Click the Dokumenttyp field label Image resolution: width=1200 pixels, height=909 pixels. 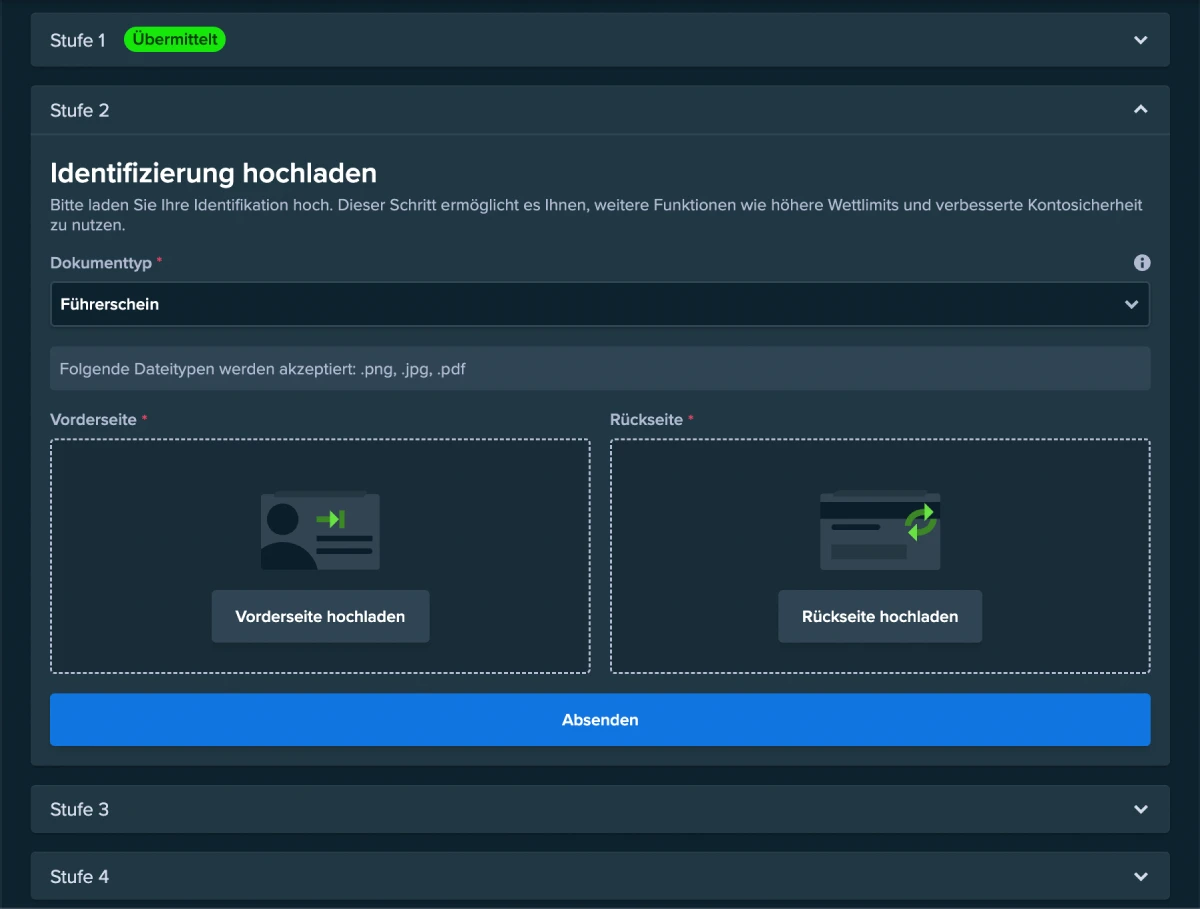click(x=101, y=263)
